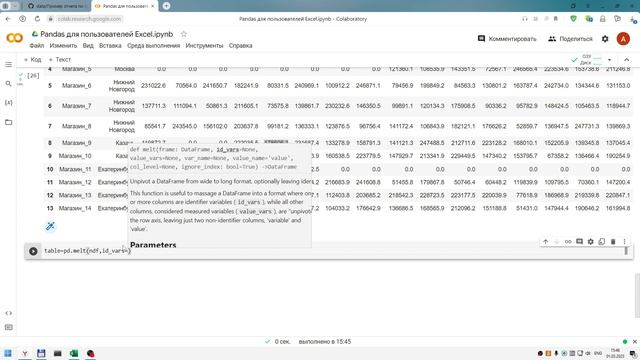This screenshot has height=360, width=640.
Task: Click the notebook title Pandas для пользователей Excel.ipynb
Action: pyautogui.click(x=107, y=34)
